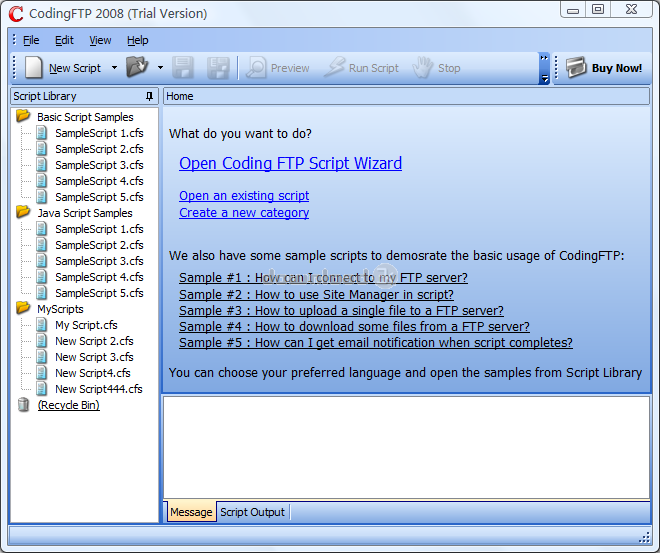Click file icon of New Script444.cfs
Image resolution: width=660 pixels, height=553 pixels.
(41, 389)
